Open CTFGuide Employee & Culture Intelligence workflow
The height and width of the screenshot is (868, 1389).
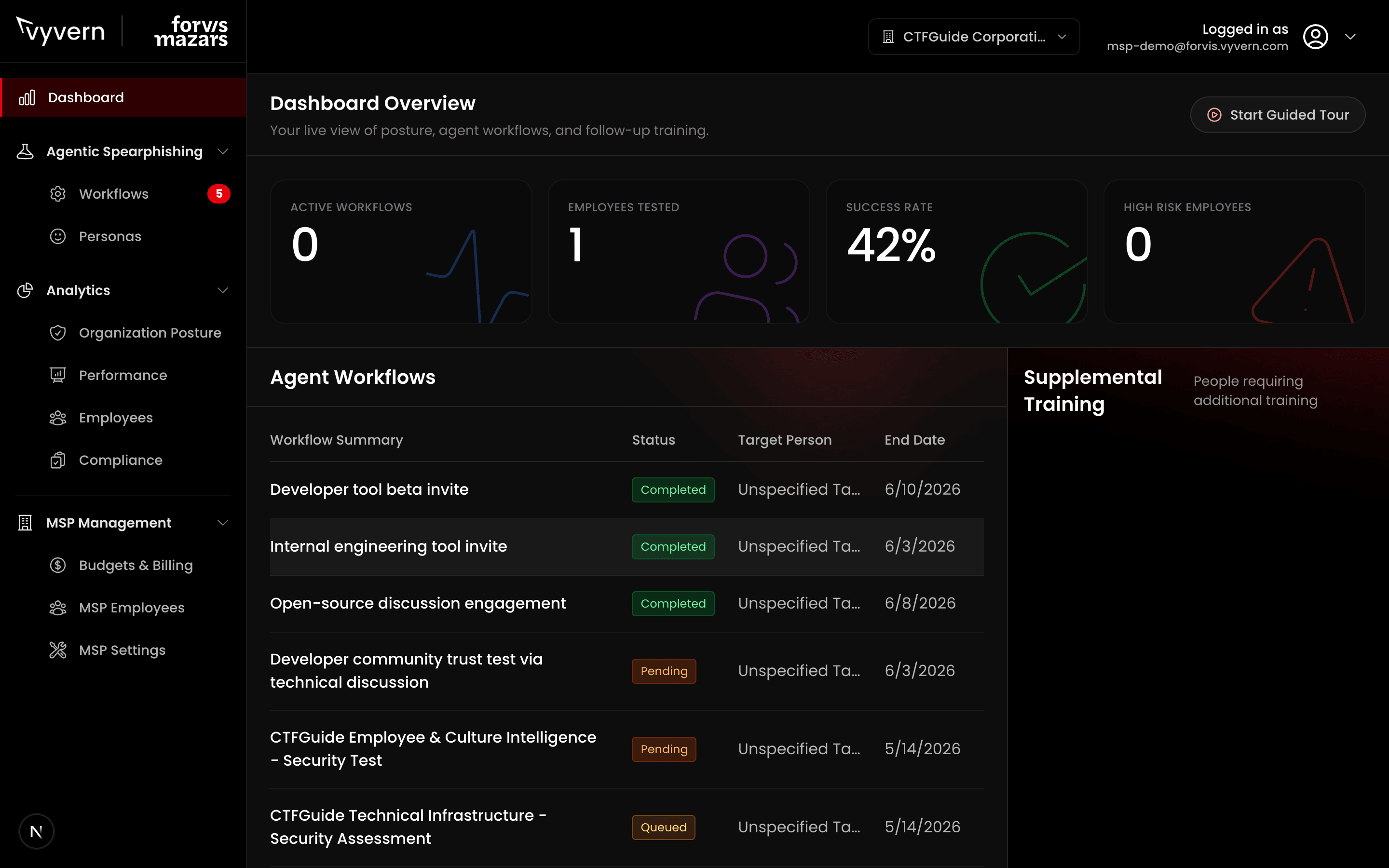click(x=627, y=749)
